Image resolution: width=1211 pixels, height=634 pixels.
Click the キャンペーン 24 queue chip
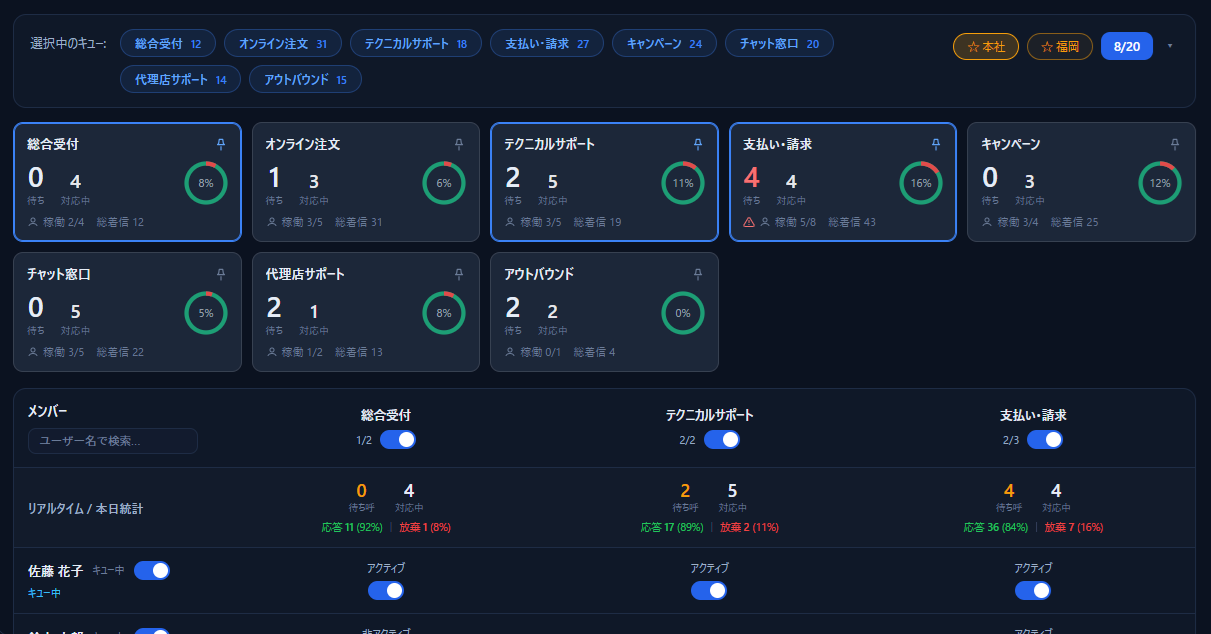coord(665,43)
